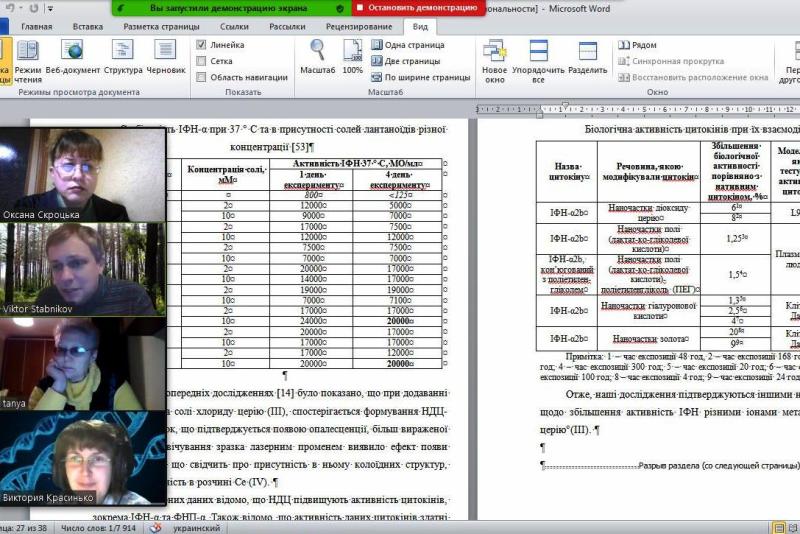Click the Назва цитокіну header cell
Screen dimensions: 800x534
pos(567,171)
